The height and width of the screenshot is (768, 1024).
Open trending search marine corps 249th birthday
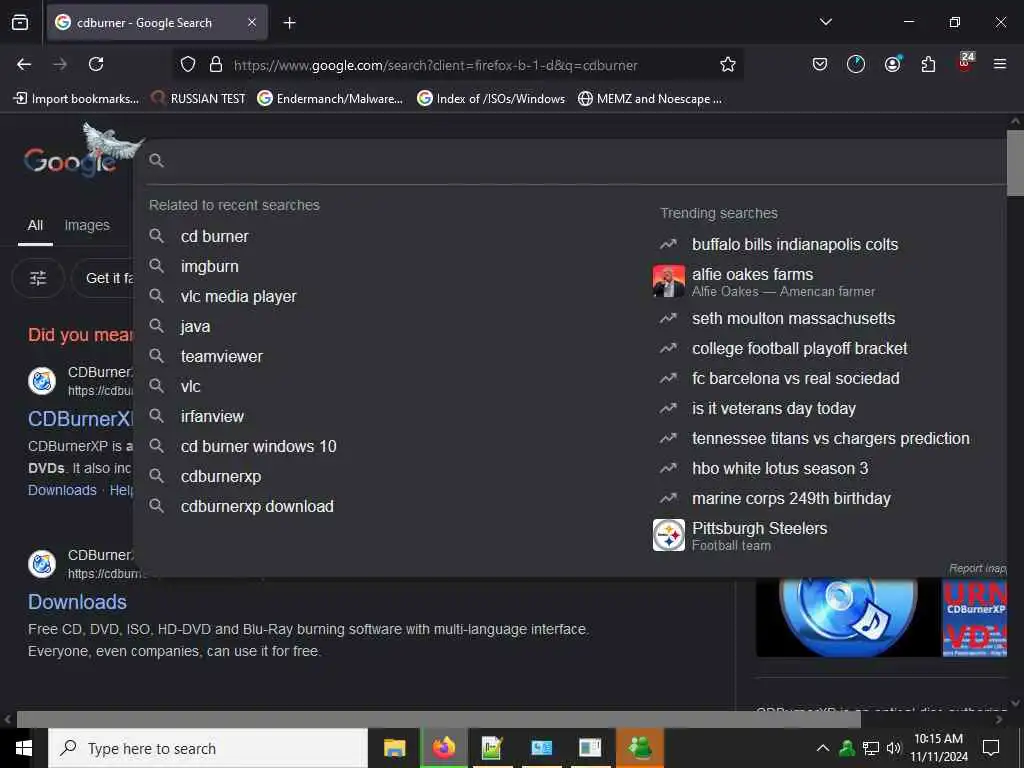791,499
